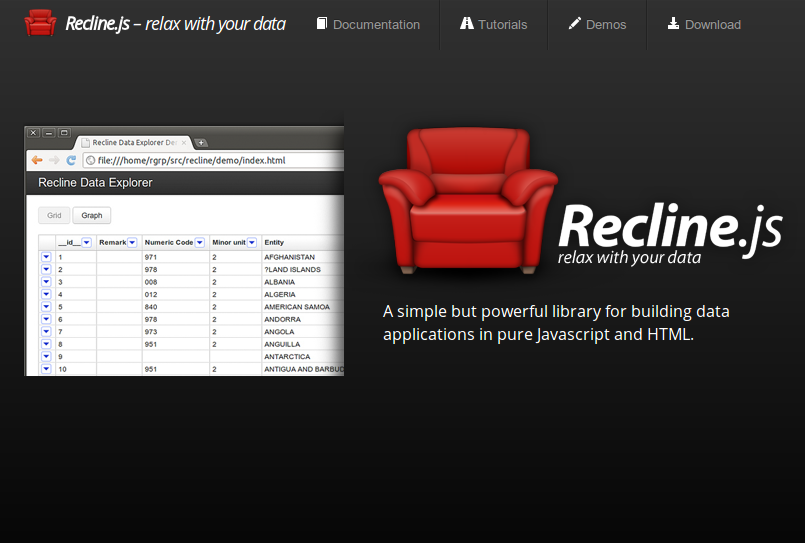Open the __id__ column dropdown arrow
This screenshot has height=543, width=805.
click(x=86, y=242)
